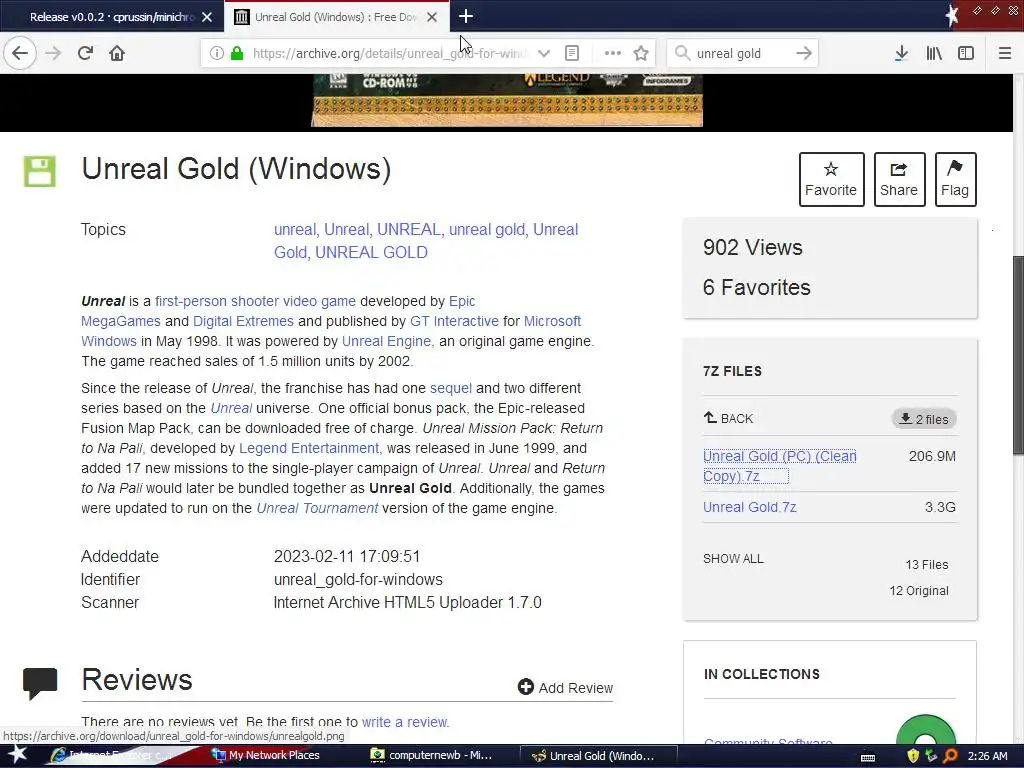Open the sequel link
Screen dimensions: 1024x768
451,389
